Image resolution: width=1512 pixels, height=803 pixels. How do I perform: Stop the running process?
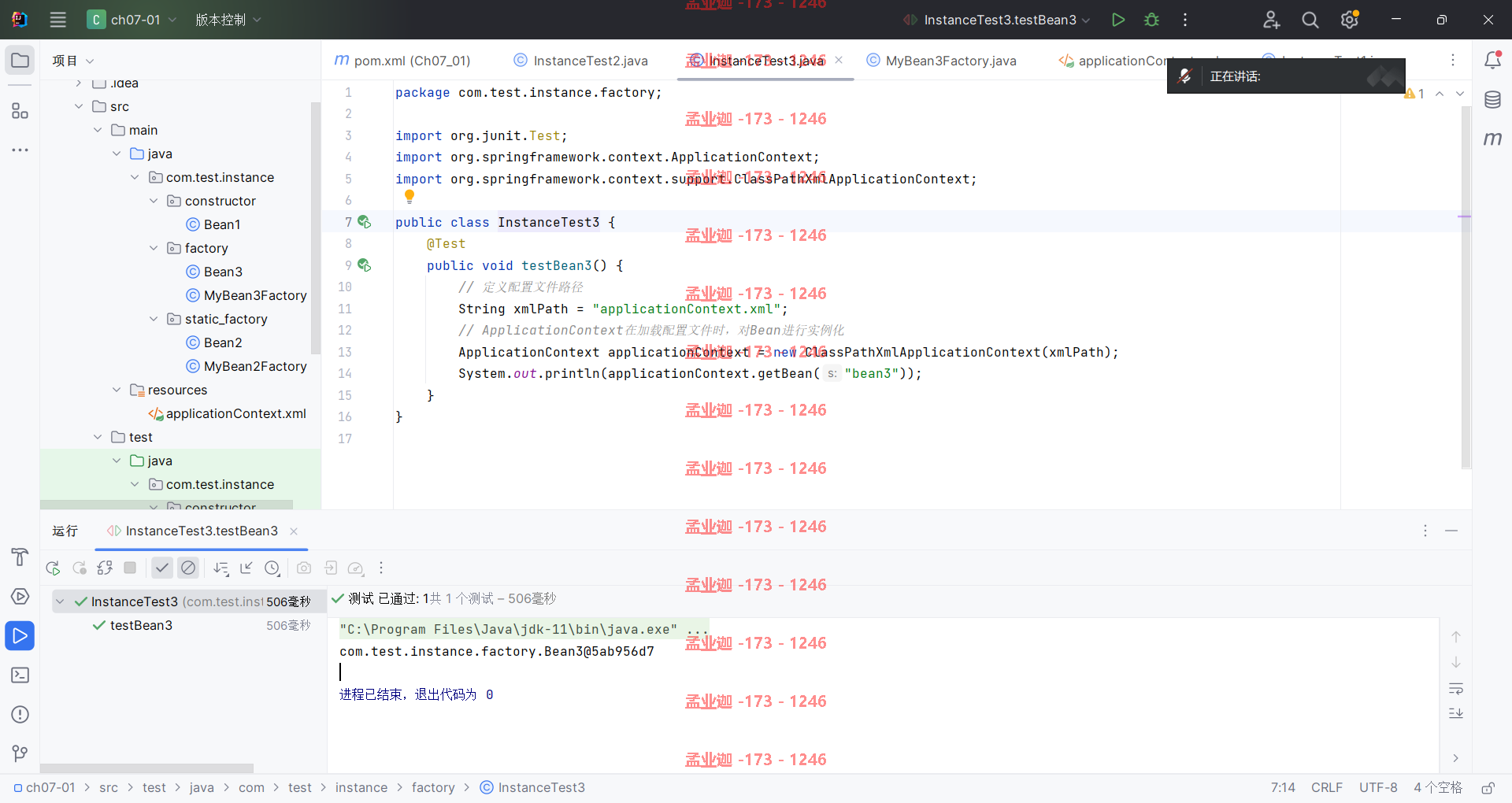coord(130,568)
